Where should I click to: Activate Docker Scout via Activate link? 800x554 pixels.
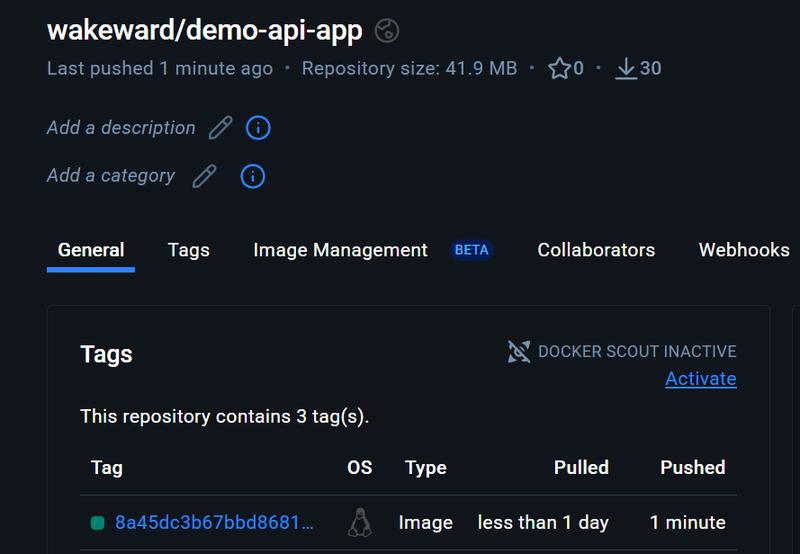click(x=700, y=378)
